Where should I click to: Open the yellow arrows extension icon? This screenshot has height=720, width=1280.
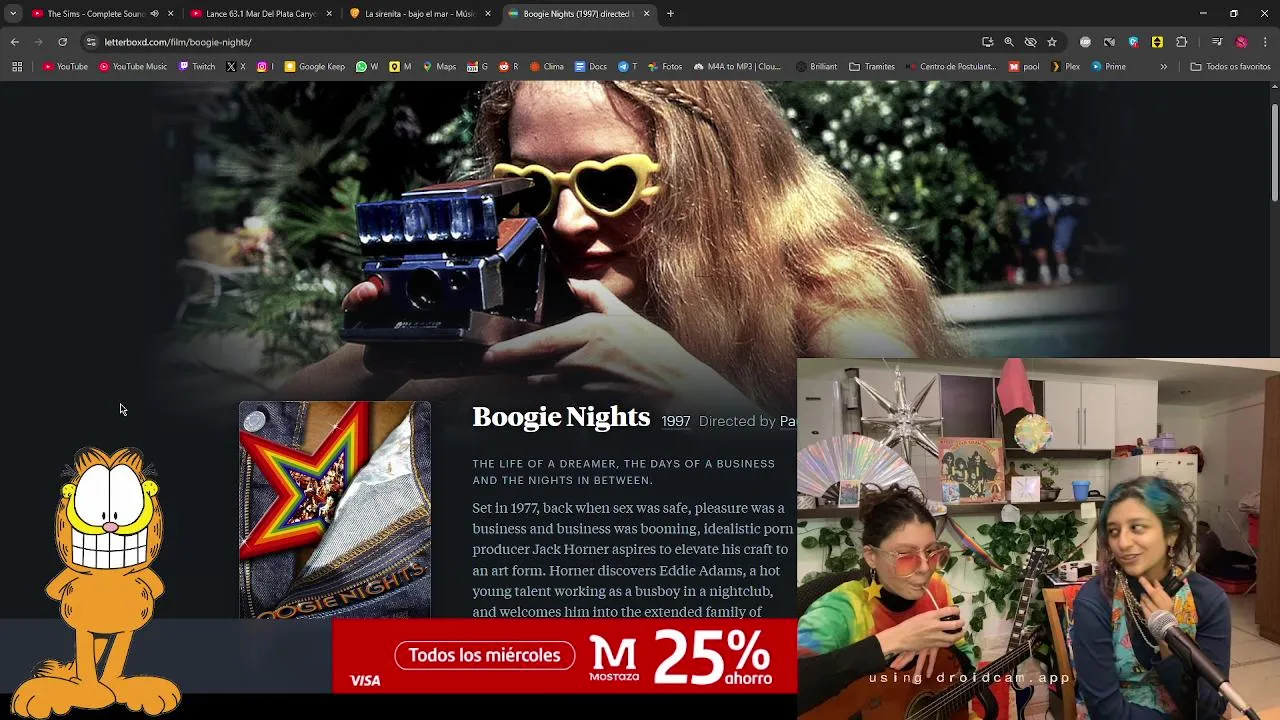click(1157, 42)
